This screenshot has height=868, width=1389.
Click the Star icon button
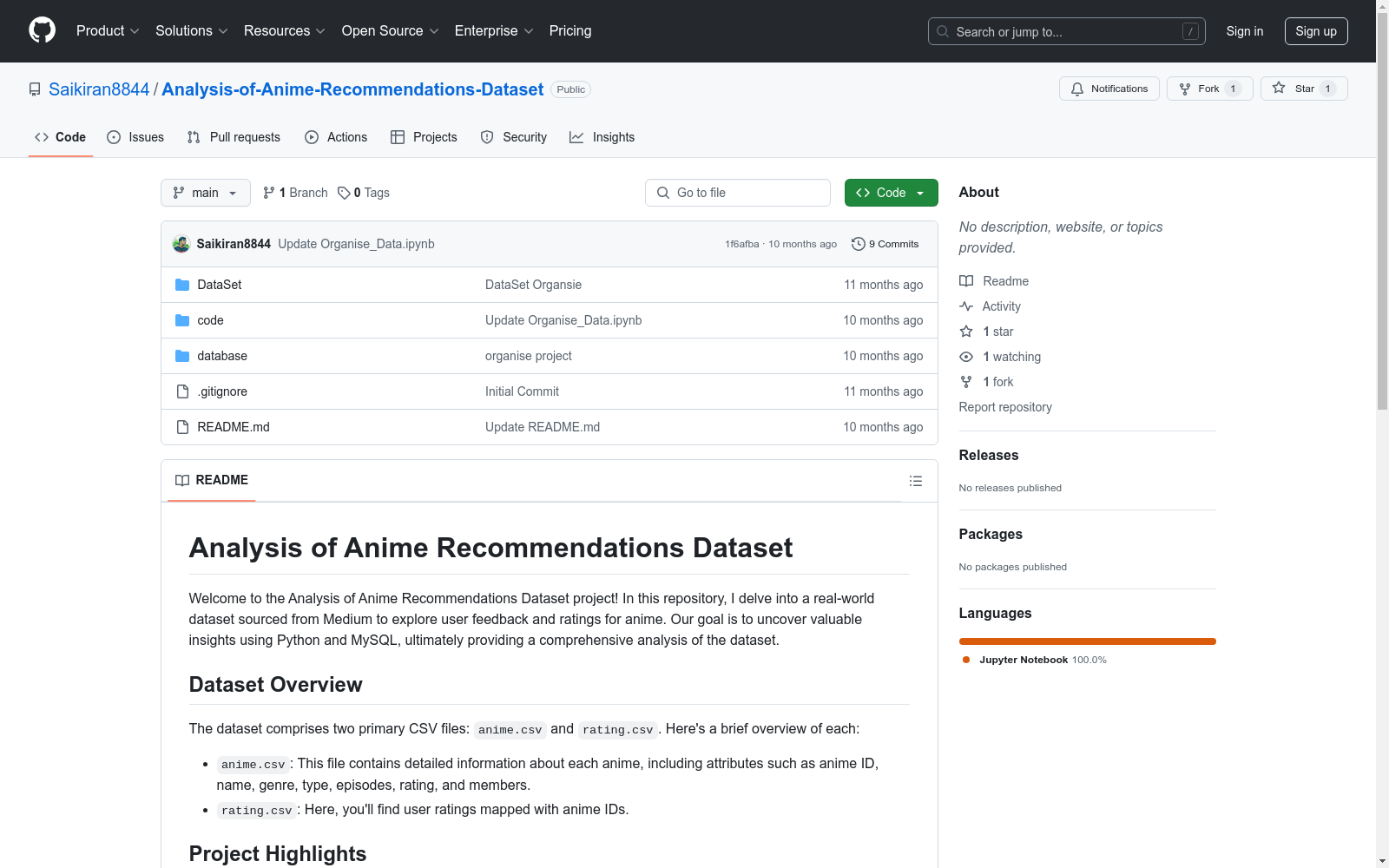pyautogui.click(x=1279, y=88)
